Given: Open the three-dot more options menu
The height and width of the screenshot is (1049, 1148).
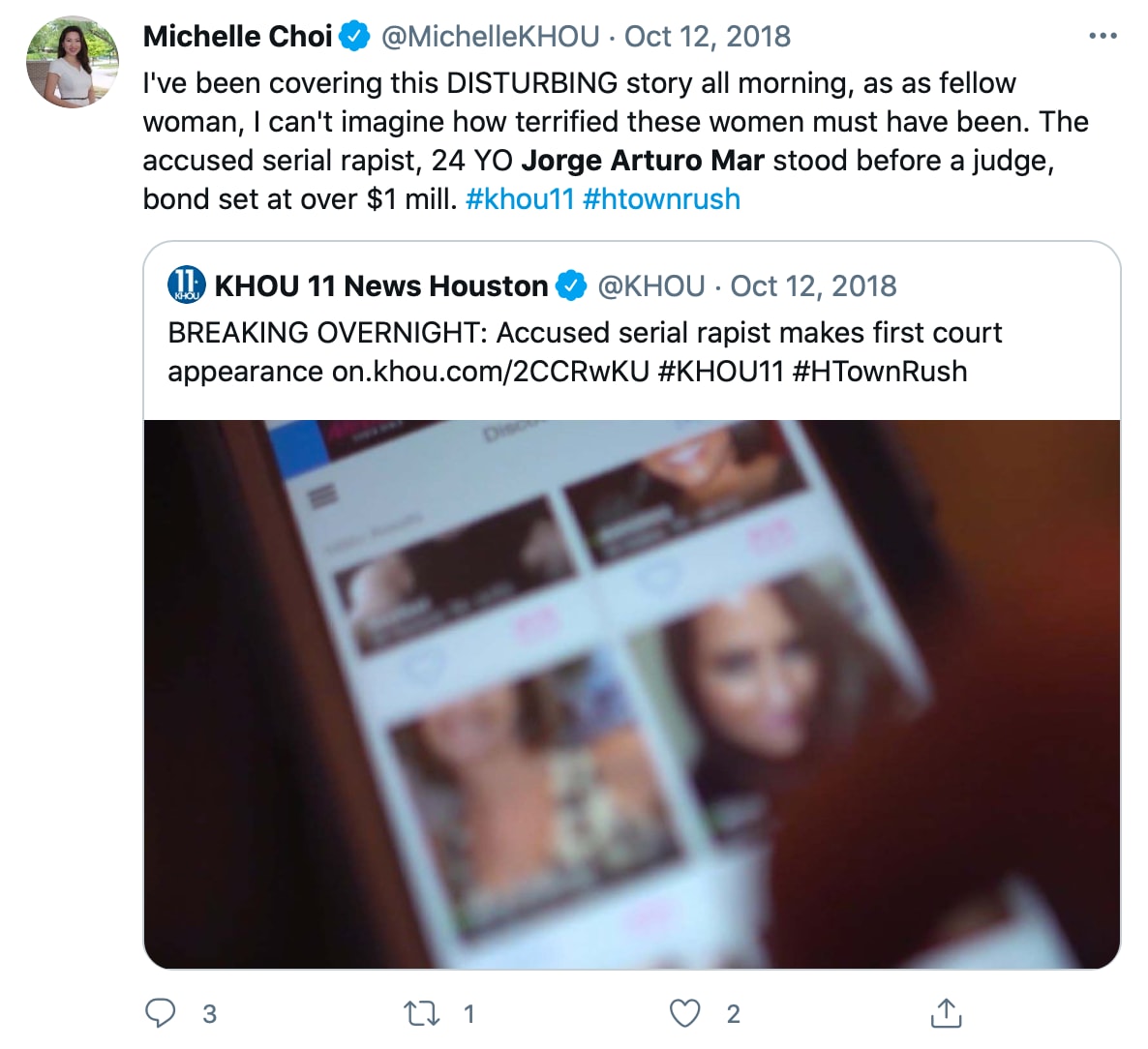Looking at the screenshot, I should coord(1103,37).
